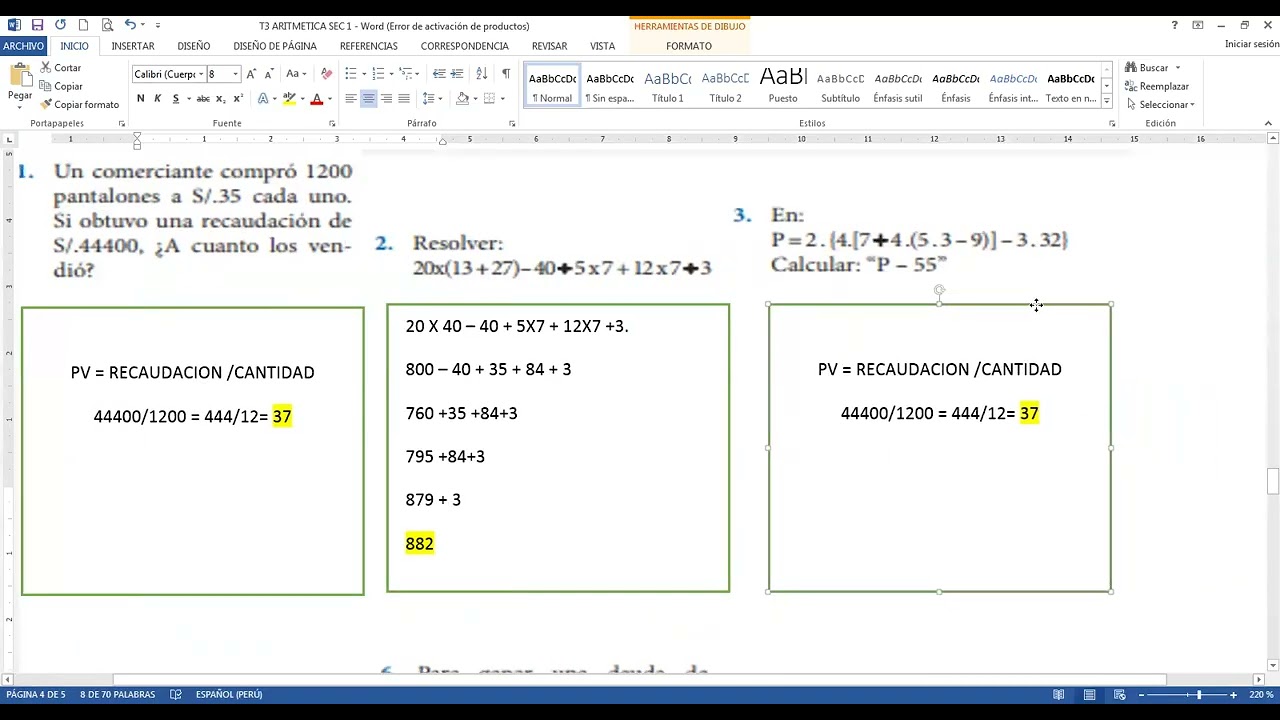Image resolution: width=1280 pixels, height=720 pixels.
Task: Align text to the right
Action: pyautogui.click(x=386, y=98)
